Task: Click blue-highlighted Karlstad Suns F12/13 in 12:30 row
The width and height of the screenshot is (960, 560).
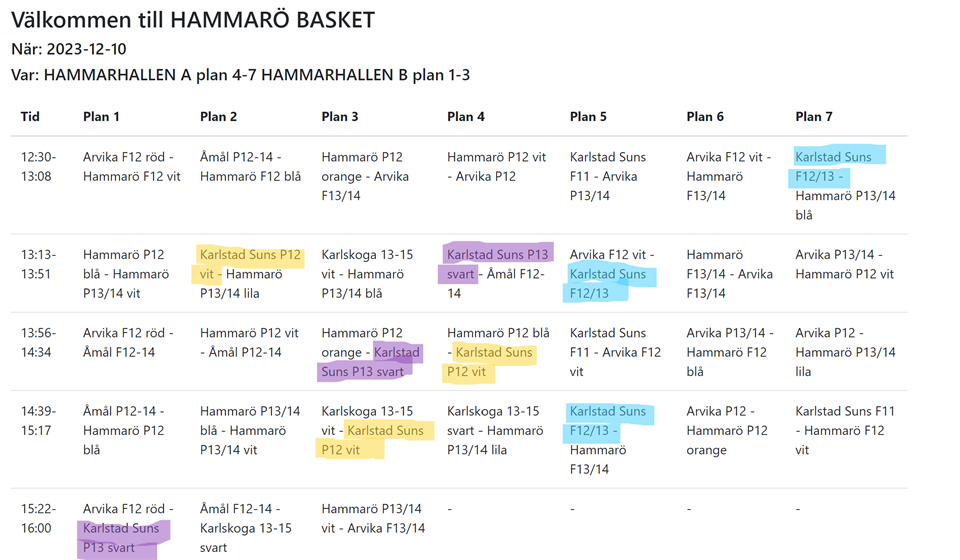Action: [x=833, y=166]
